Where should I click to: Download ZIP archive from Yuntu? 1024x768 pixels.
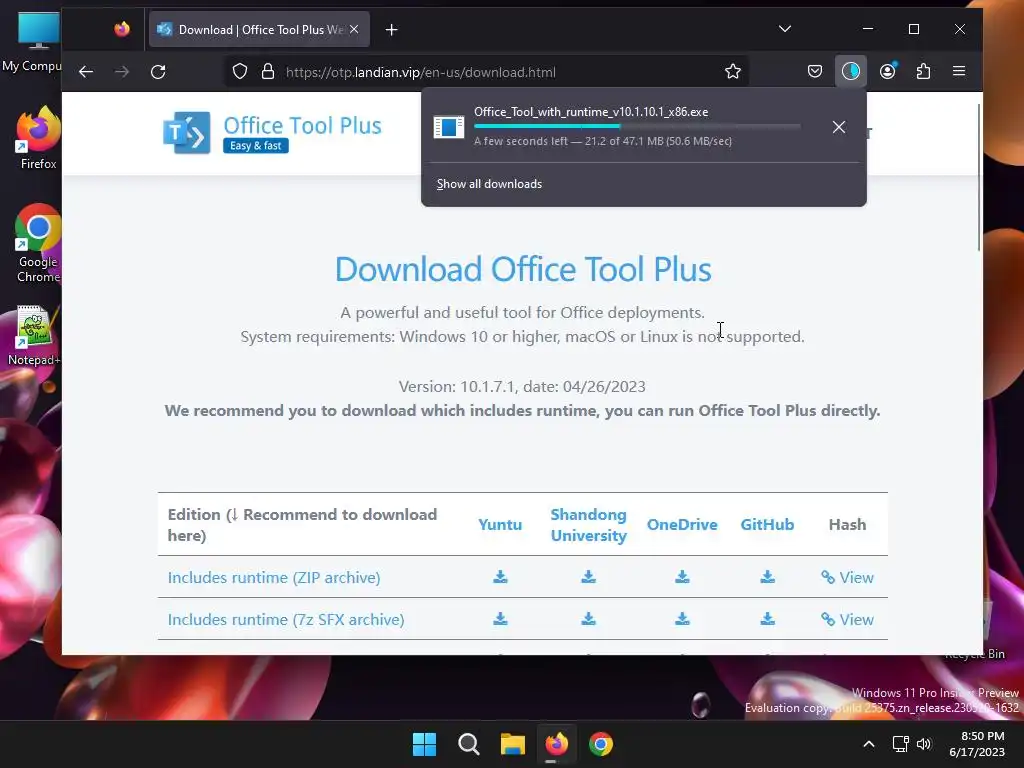tap(500, 577)
